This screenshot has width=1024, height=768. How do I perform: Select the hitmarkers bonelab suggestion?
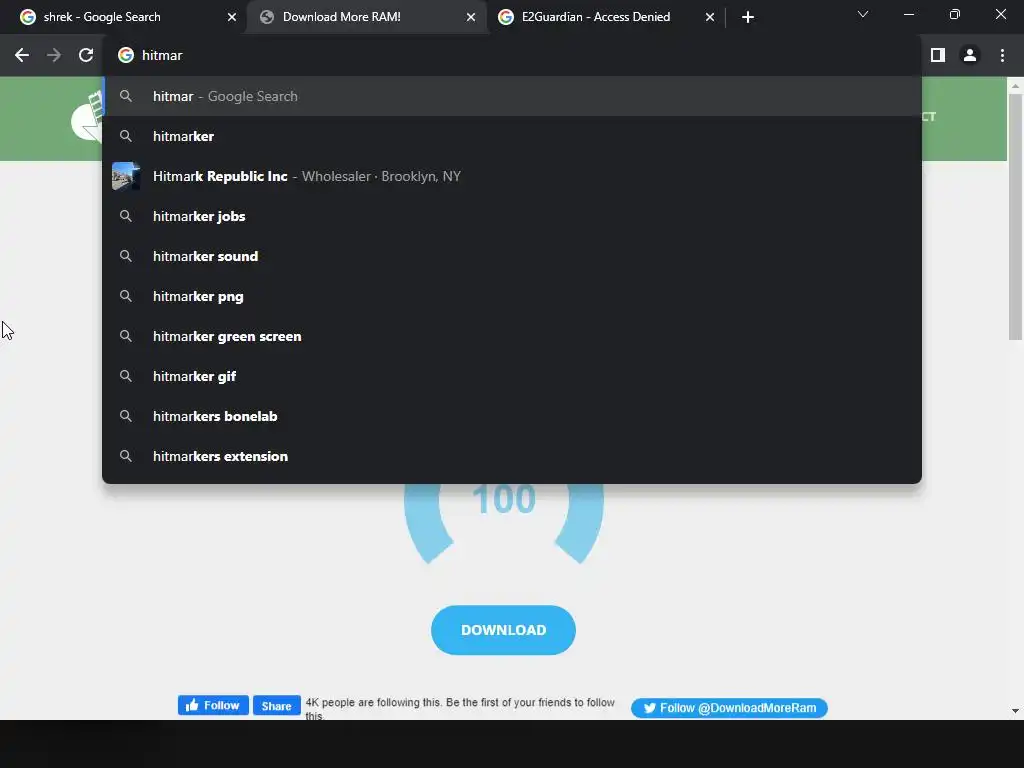[x=513, y=416]
